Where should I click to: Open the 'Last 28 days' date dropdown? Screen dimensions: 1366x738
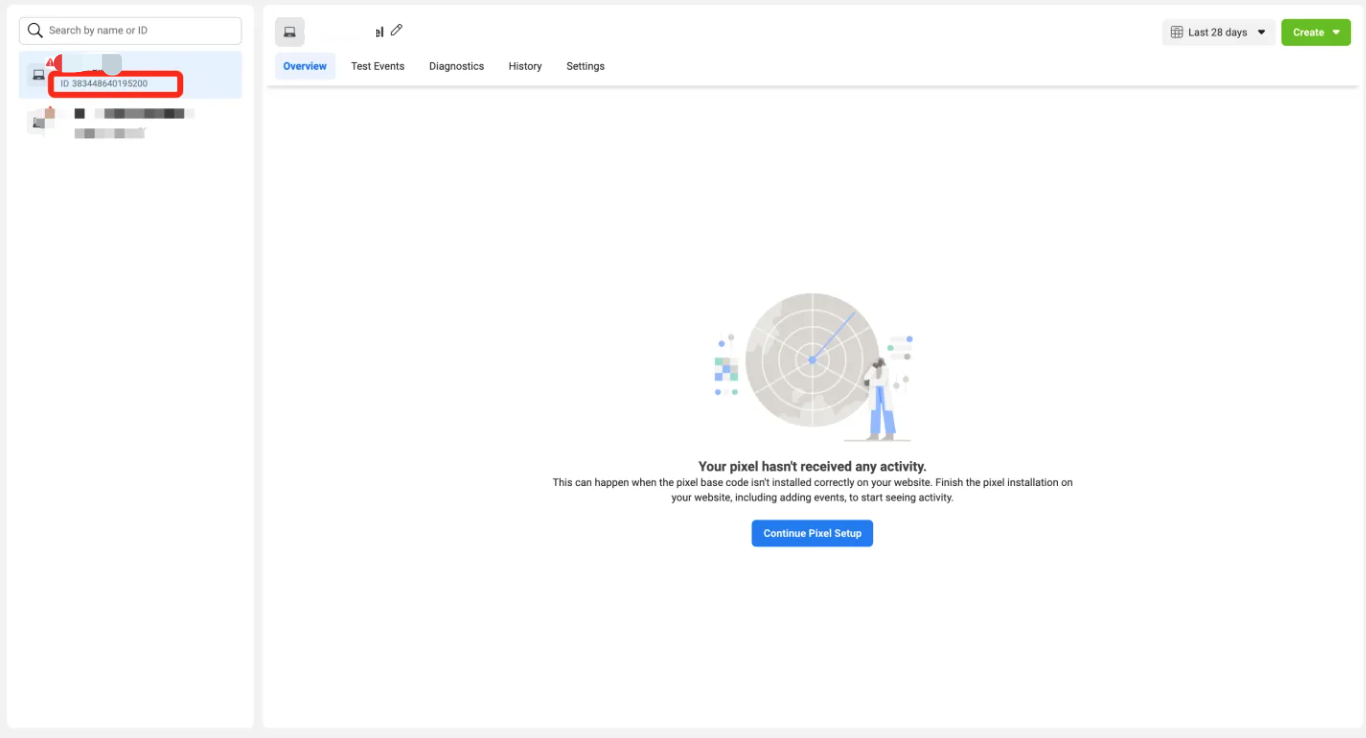1217,32
